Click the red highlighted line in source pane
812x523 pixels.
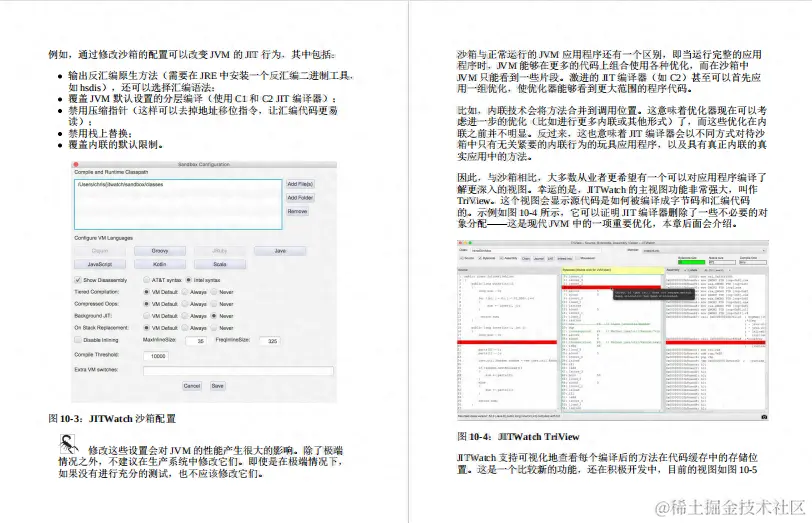(507, 342)
